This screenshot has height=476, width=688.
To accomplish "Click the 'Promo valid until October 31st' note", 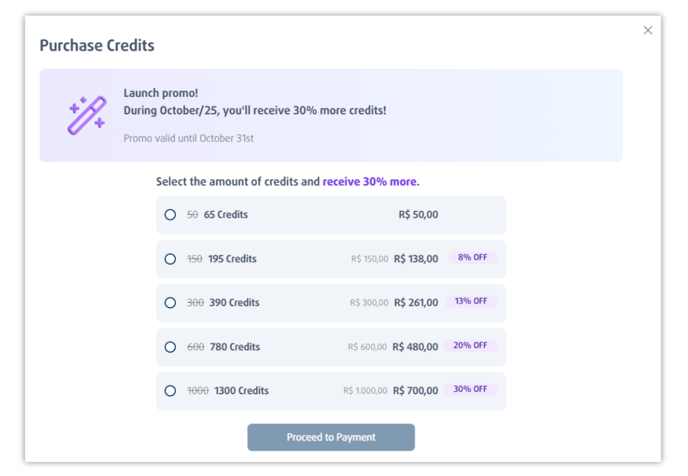I will tap(189, 138).
